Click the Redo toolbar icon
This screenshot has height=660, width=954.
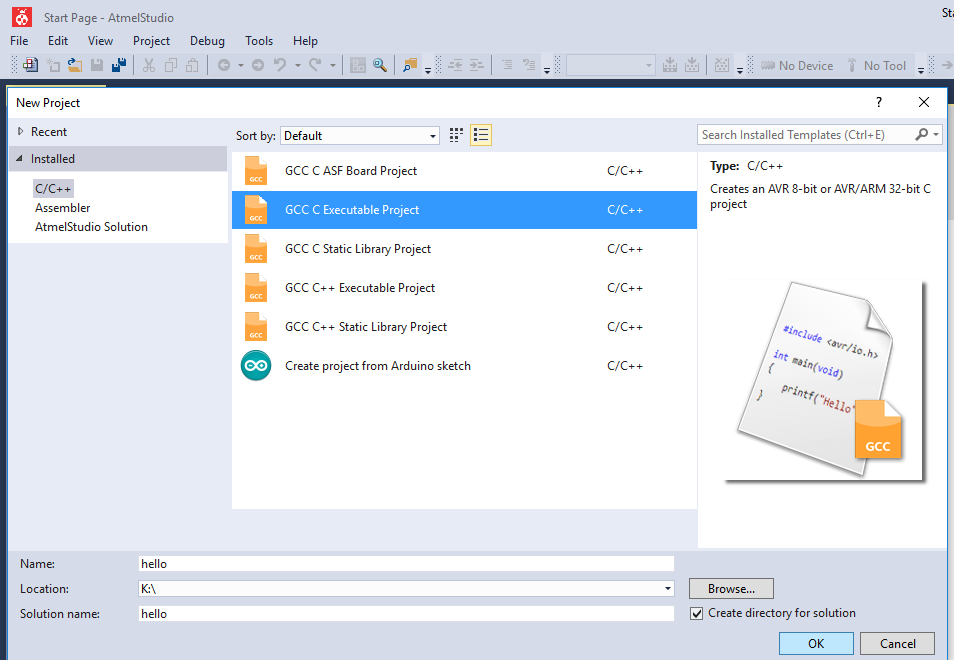pos(315,65)
